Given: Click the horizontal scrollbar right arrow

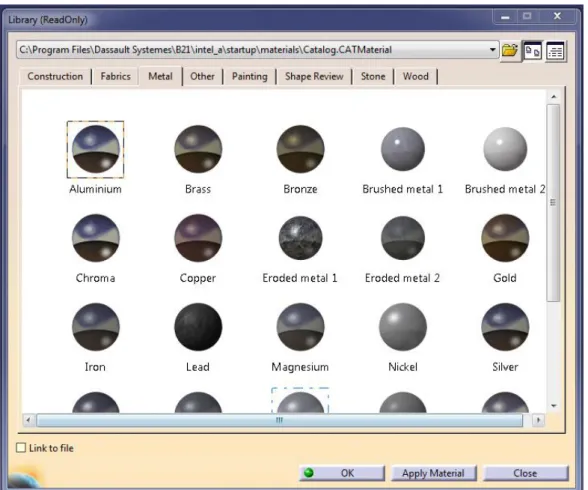Looking at the screenshot, I should coord(538,420).
